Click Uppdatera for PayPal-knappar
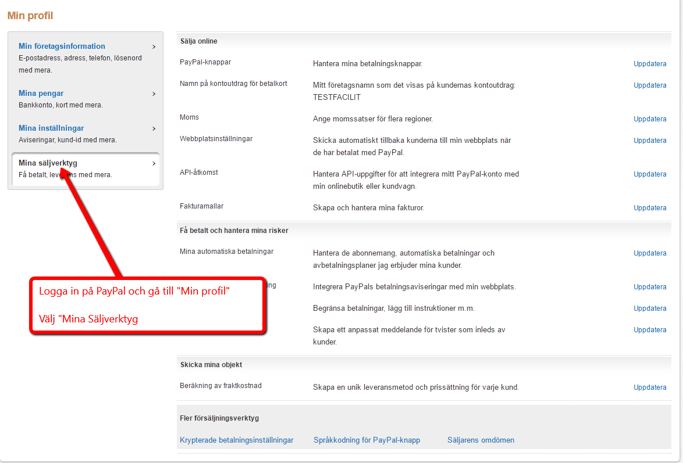Viewport: 683px width, 463px height. coord(650,64)
